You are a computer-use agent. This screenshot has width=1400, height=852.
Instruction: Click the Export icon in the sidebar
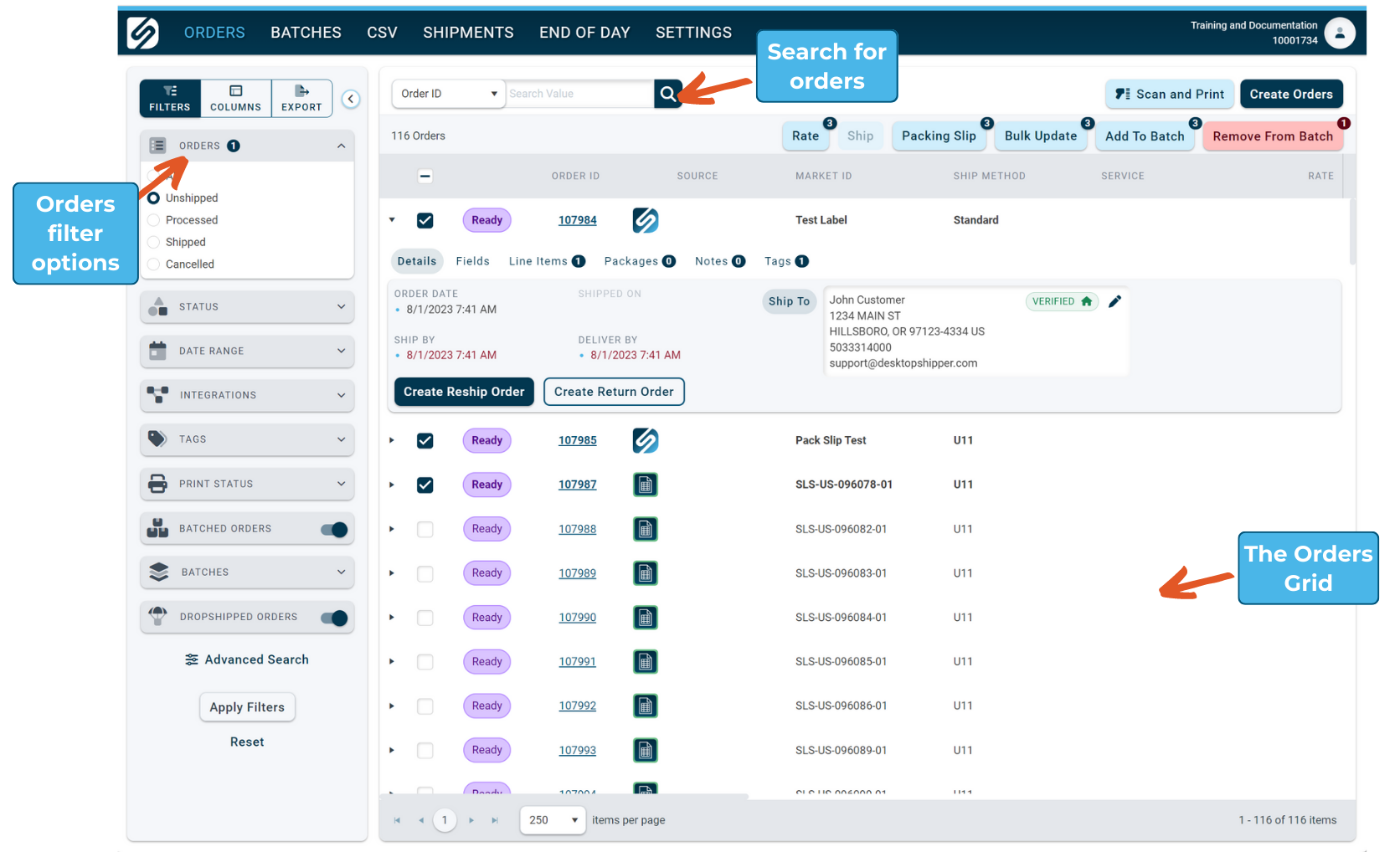point(301,92)
